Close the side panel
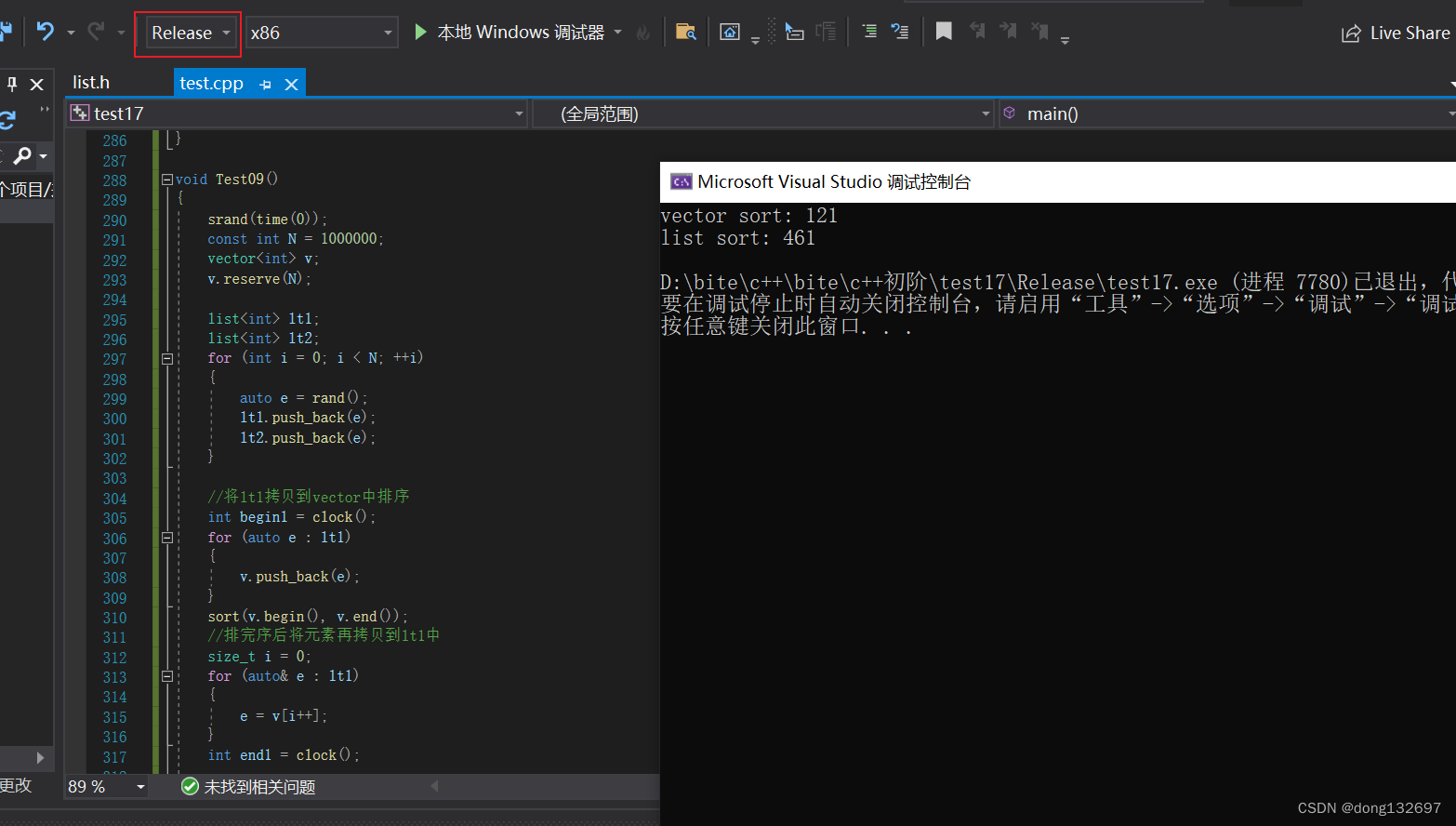The height and width of the screenshot is (826, 1456). coord(37,84)
